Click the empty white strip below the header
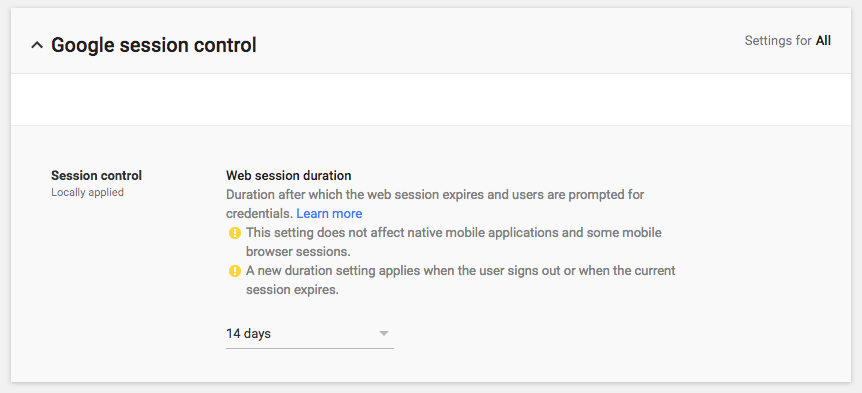This screenshot has width=862, height=393. [431, 99]
